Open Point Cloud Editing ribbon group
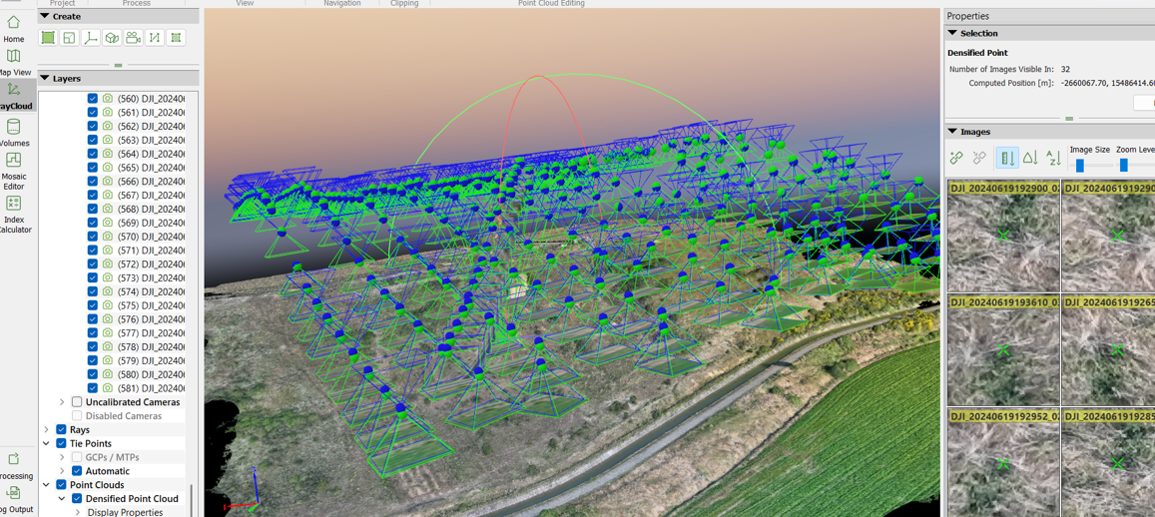The image size is (1155, 517). pos(551,4)
